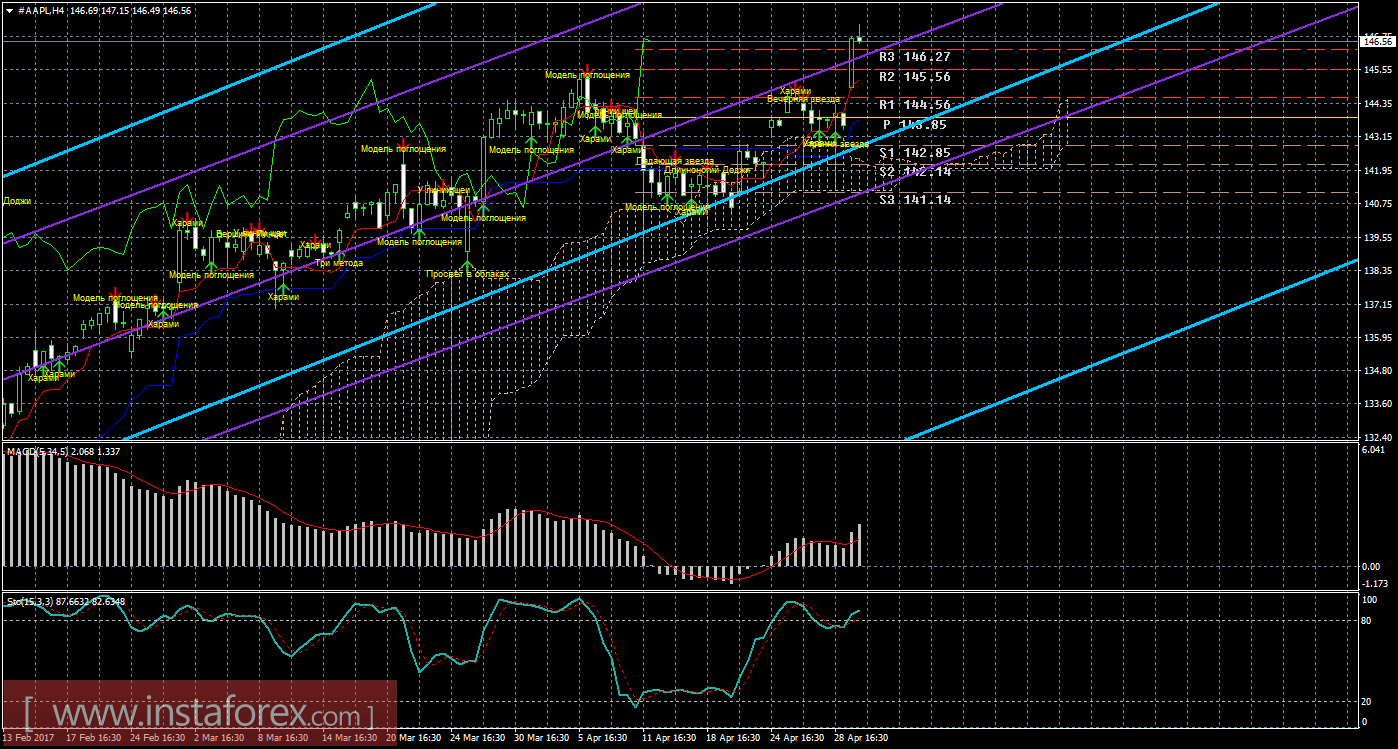
Task: Click 139.55 on the price axis
Action: click(x=1378, y=238)
